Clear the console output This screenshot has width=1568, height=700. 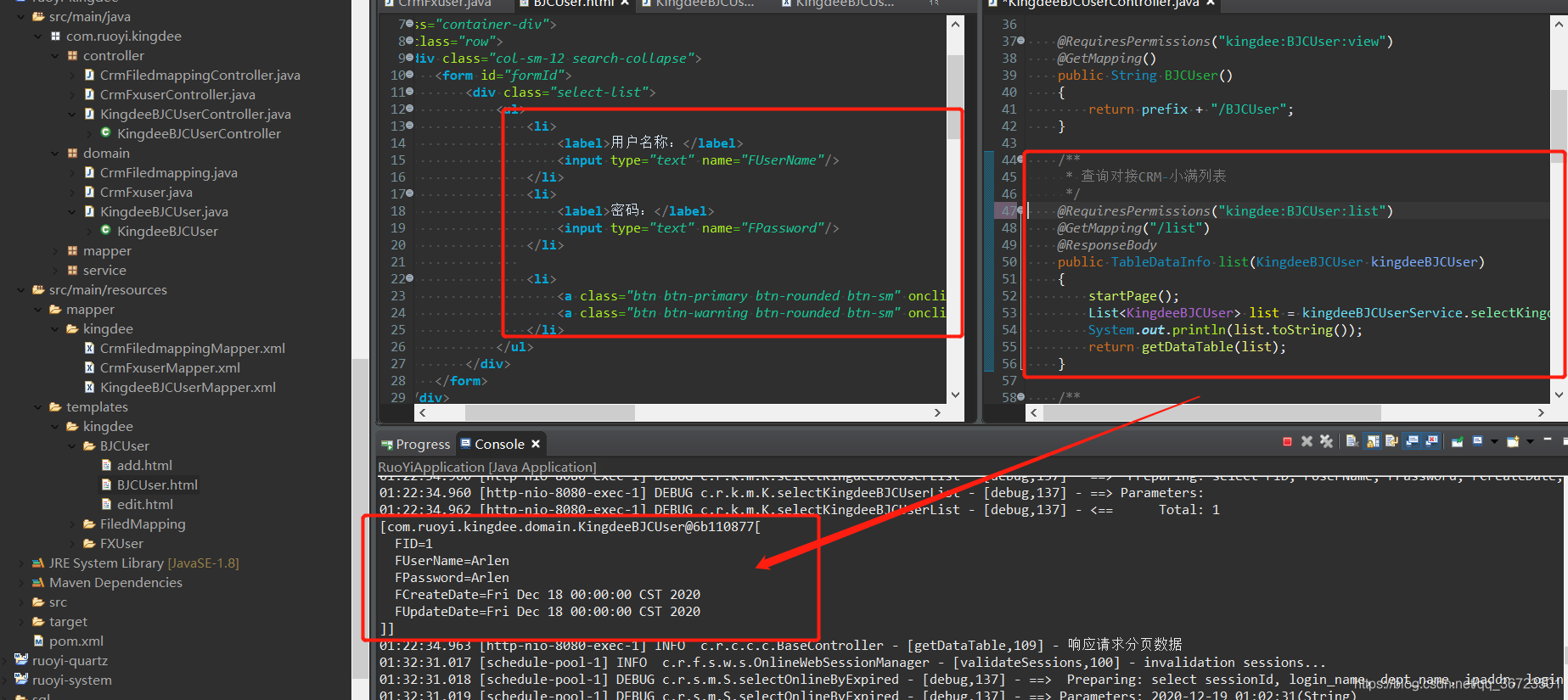pos(1352,441)
